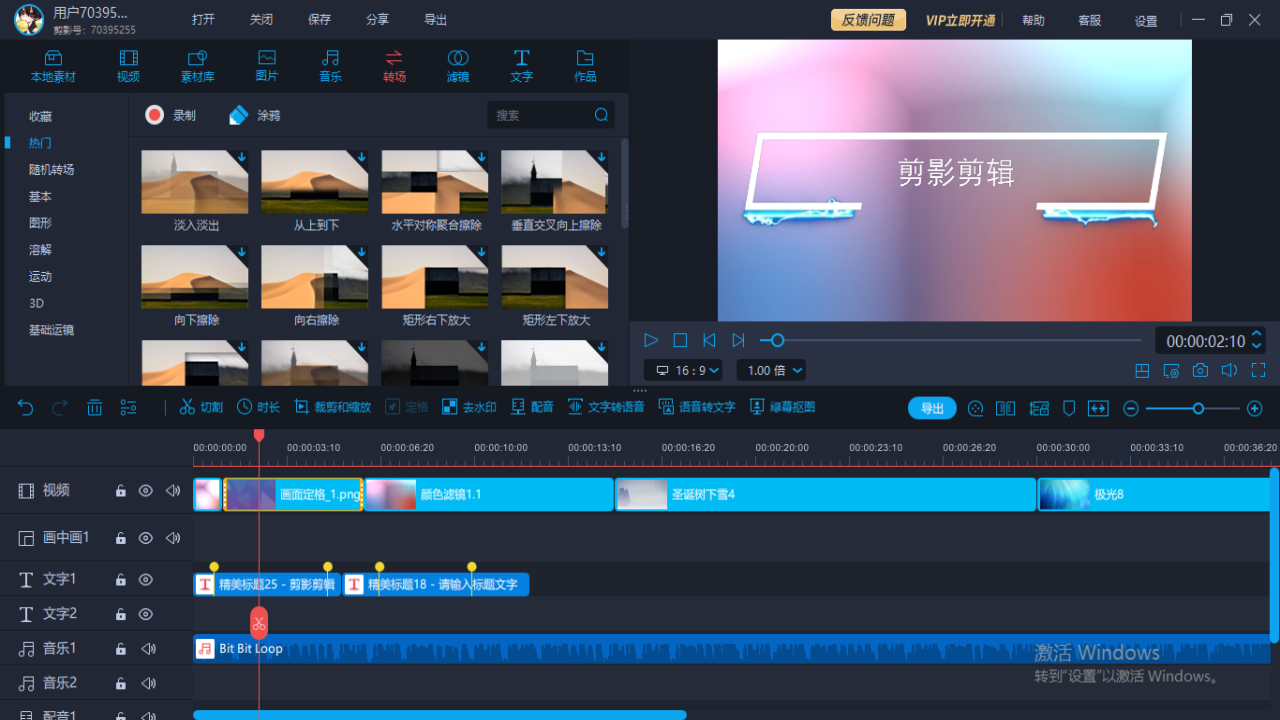Click the 反馈问题 feedback button

point(867,19)
